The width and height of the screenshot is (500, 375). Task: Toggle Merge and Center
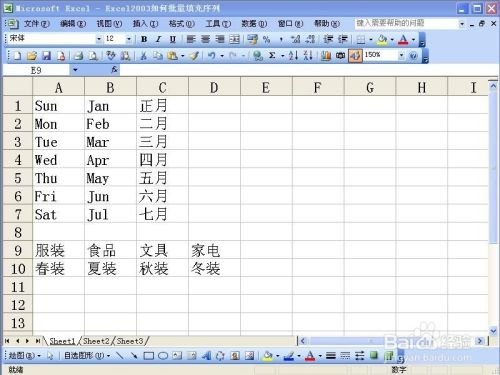point(234,39)
